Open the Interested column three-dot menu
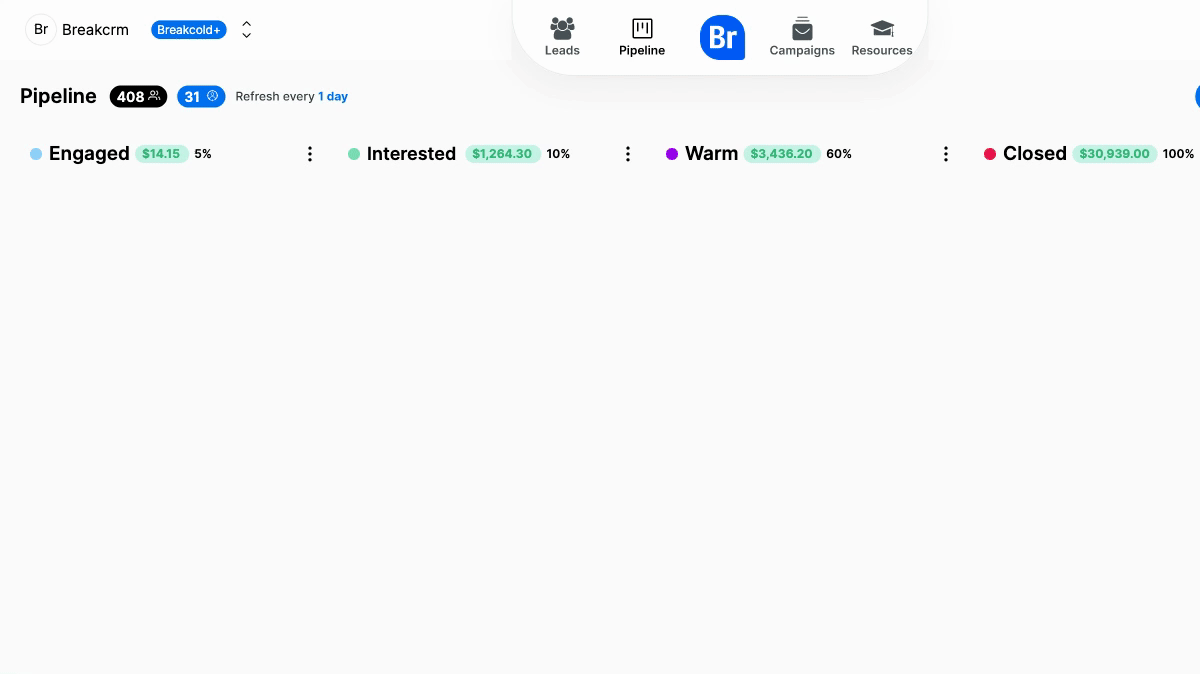 pyautogui.click(x=628, y=154)
